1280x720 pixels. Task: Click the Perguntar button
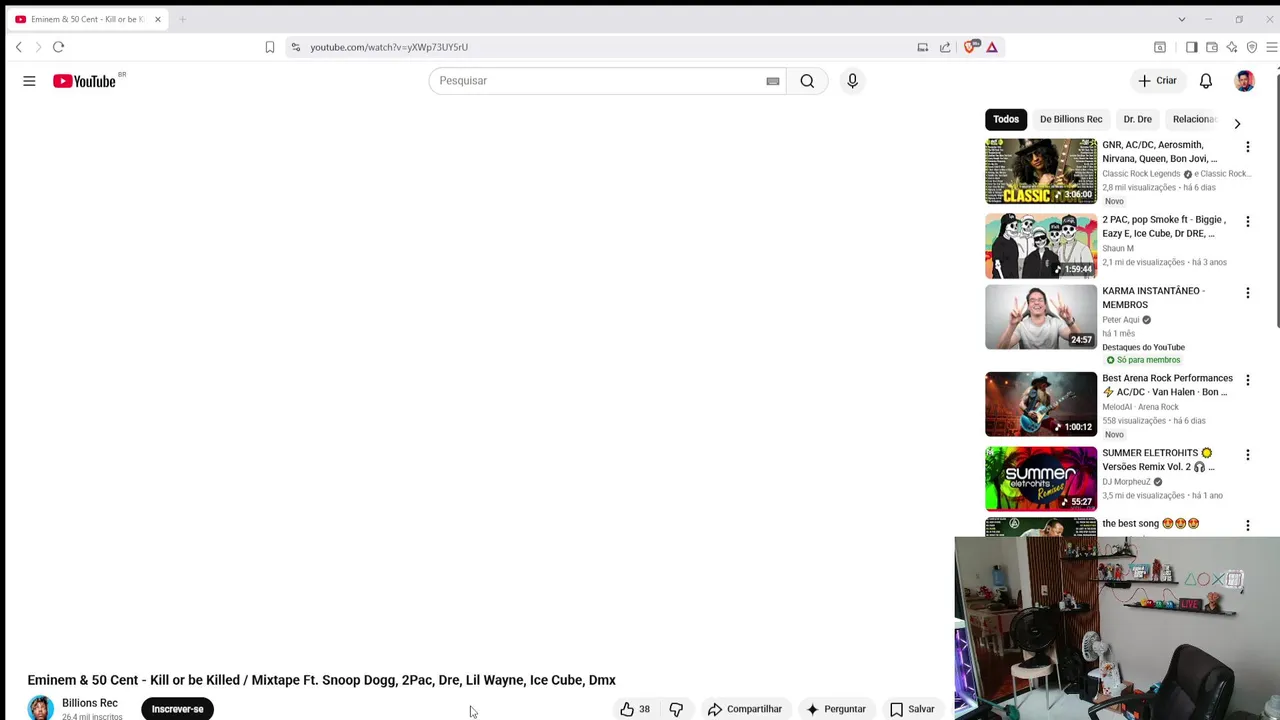coord(836,709)
